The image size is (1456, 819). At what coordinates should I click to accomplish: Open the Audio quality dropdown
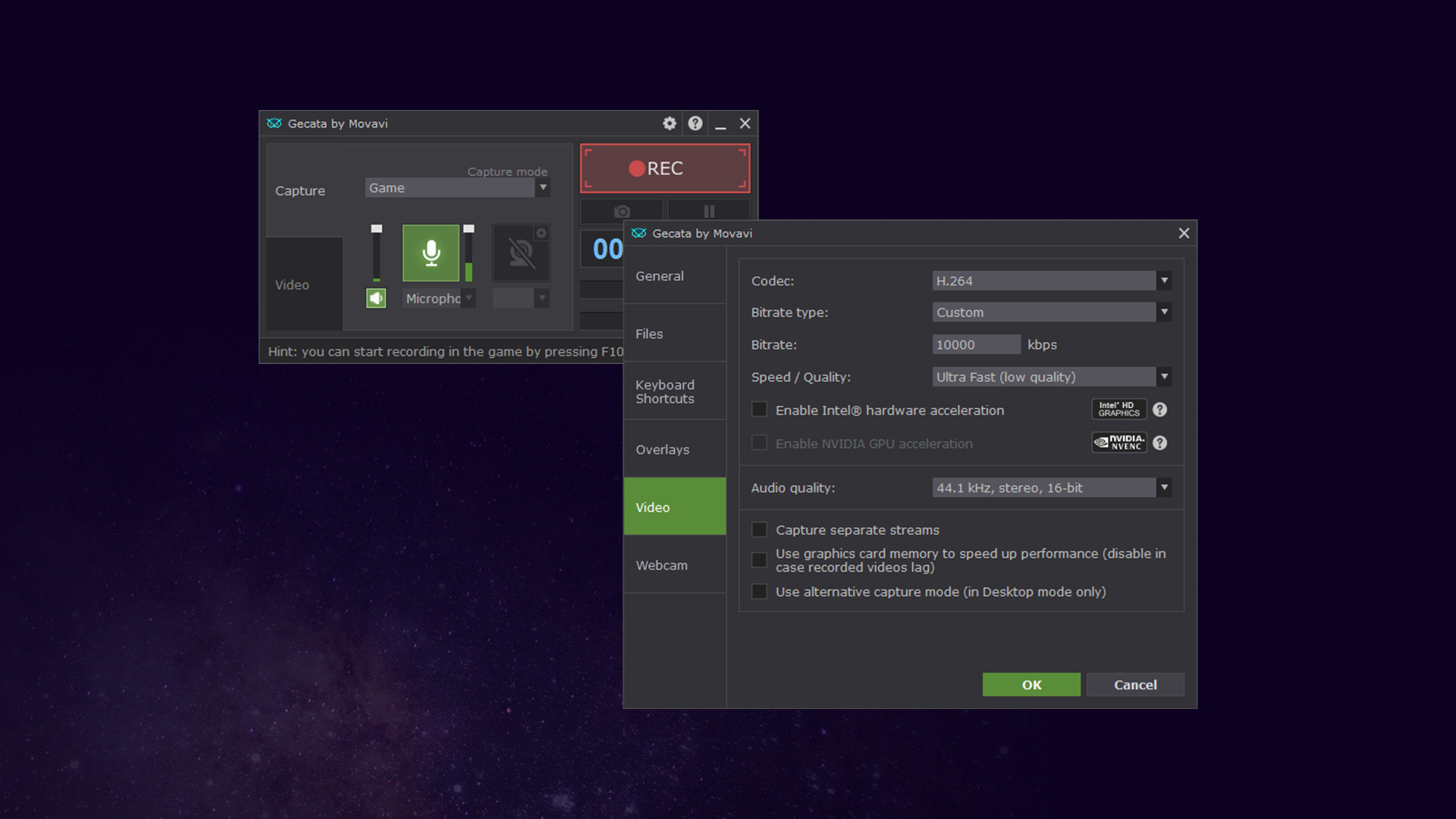pyautogui.click(x=1052, y=488)
